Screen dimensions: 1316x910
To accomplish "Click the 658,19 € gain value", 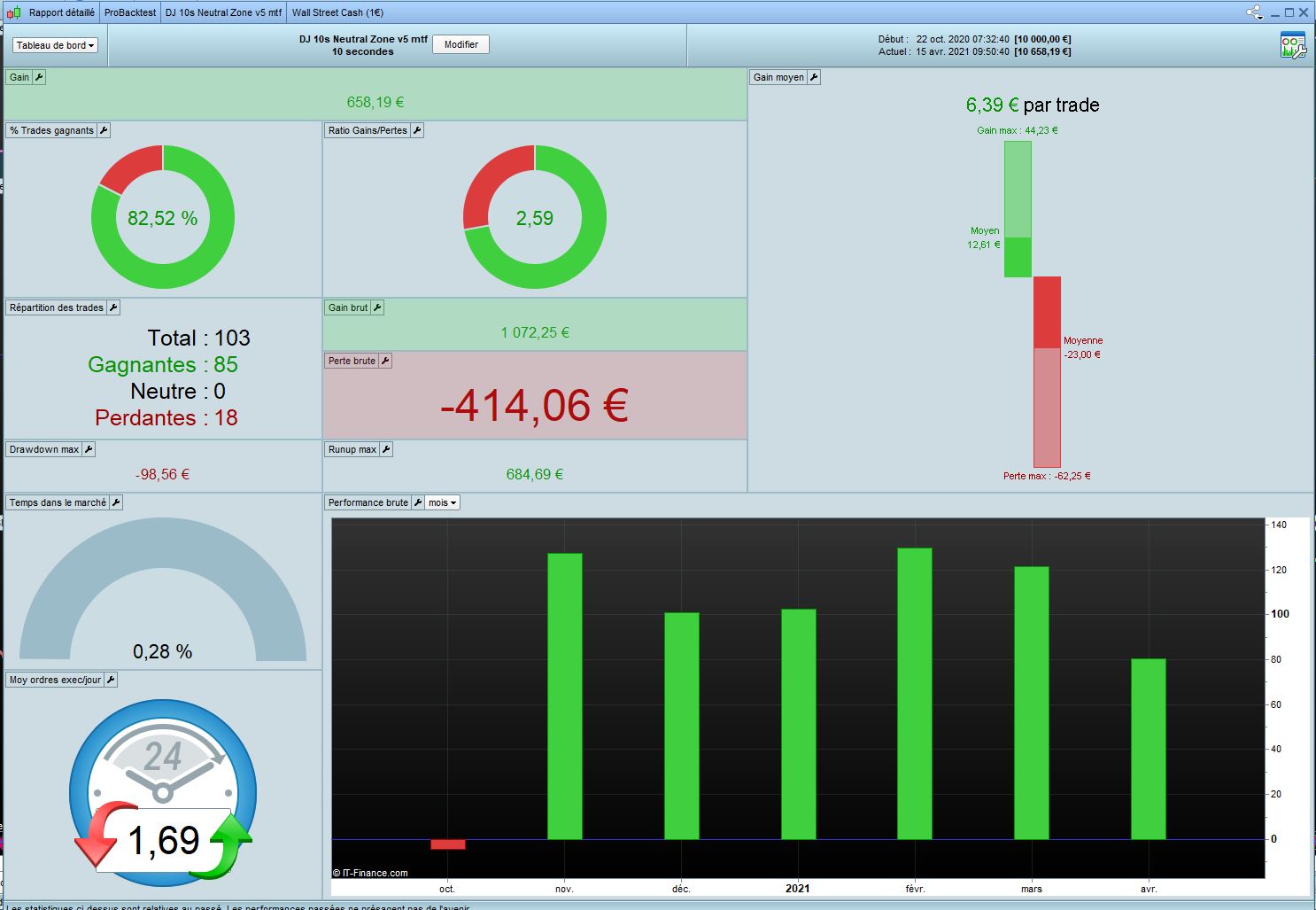I will tap(375, 103).
